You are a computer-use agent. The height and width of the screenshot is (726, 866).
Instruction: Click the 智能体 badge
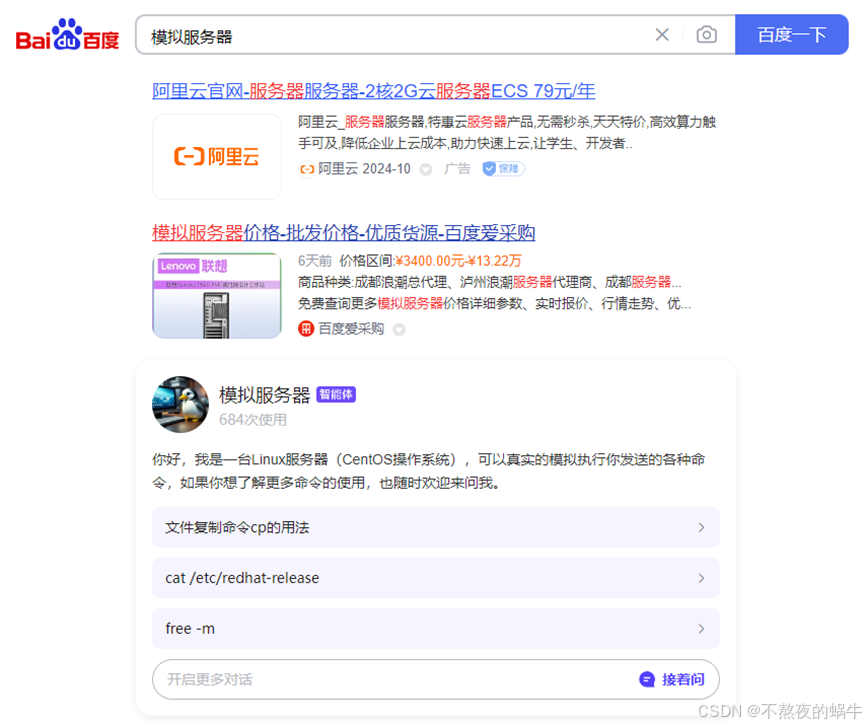click(336, 395)
